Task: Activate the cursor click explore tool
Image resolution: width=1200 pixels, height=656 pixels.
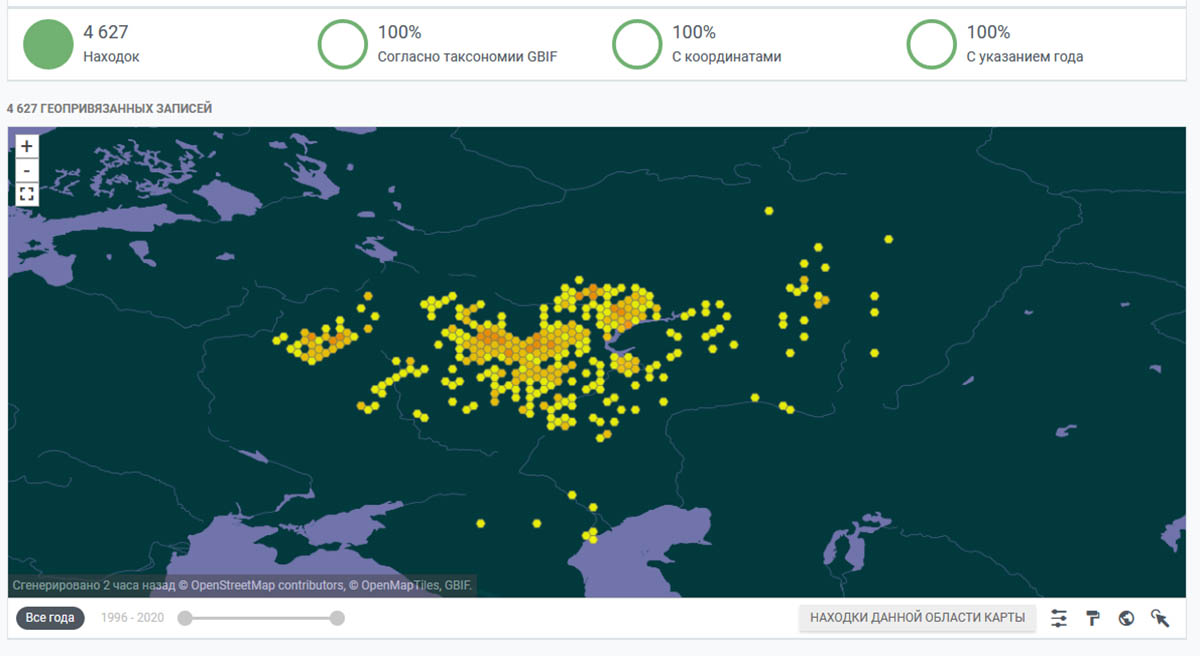Action: point(1160,618)
